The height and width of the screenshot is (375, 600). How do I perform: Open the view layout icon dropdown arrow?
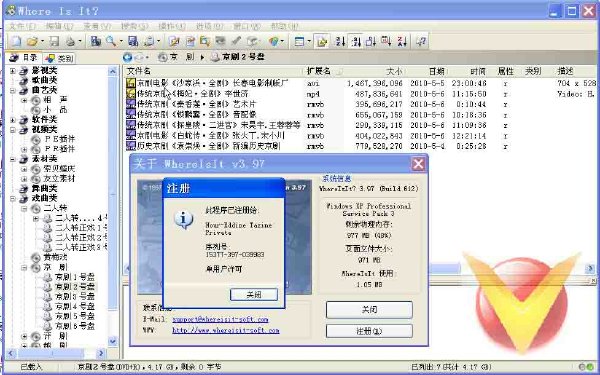coord(308,41)
